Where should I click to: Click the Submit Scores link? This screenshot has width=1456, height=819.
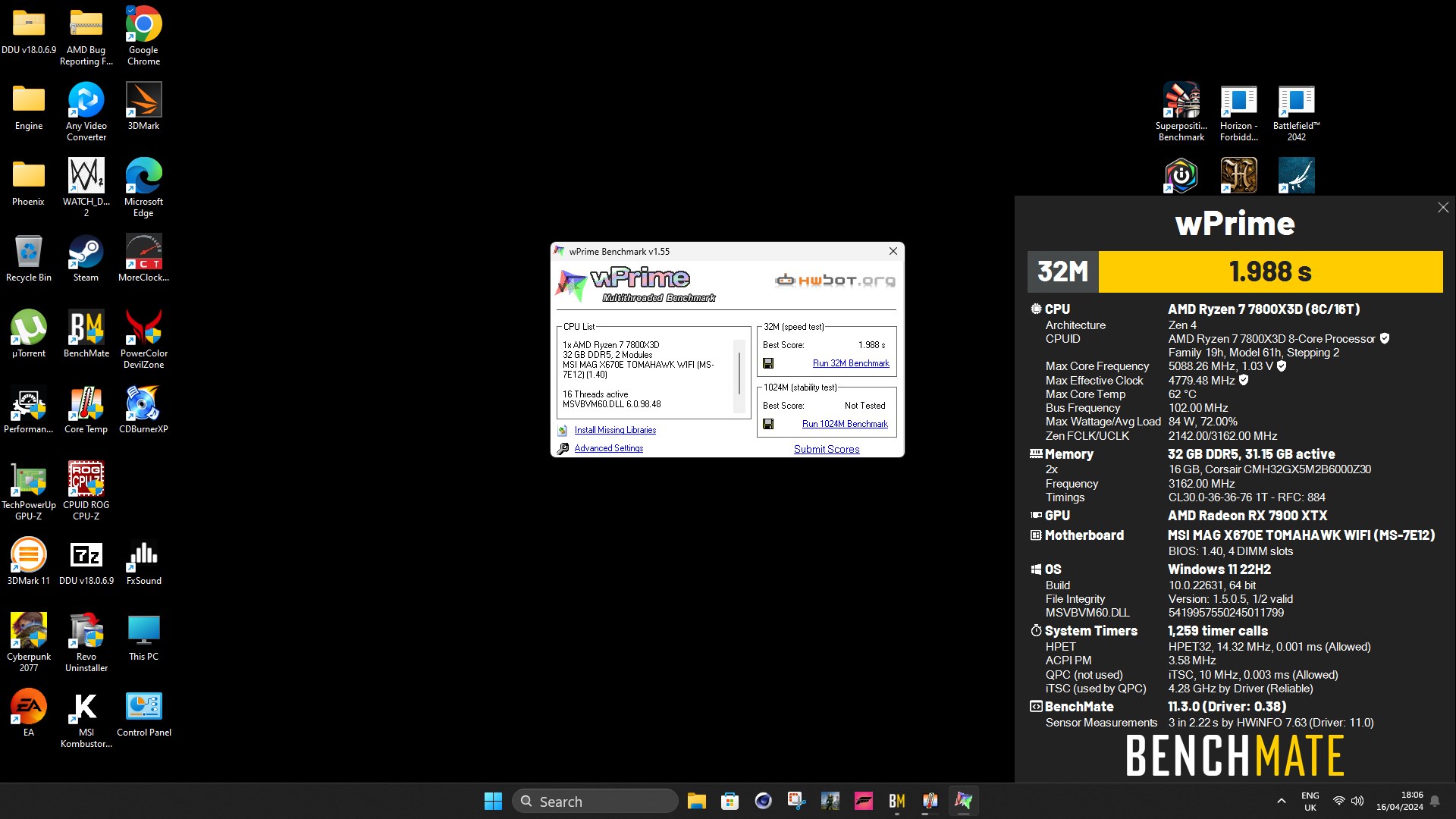pyautogui.click(x=827, y=449)
